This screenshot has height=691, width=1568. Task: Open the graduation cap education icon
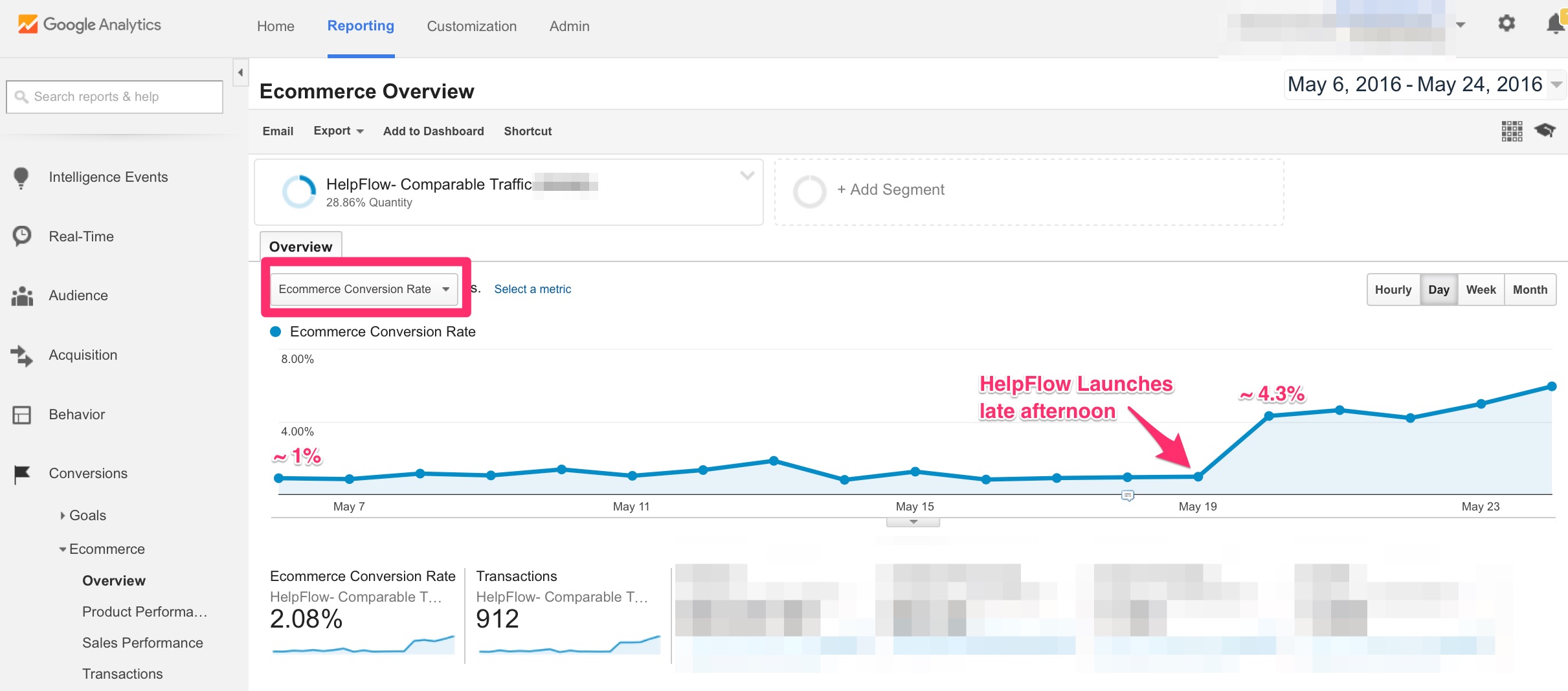coord(1545,130)
